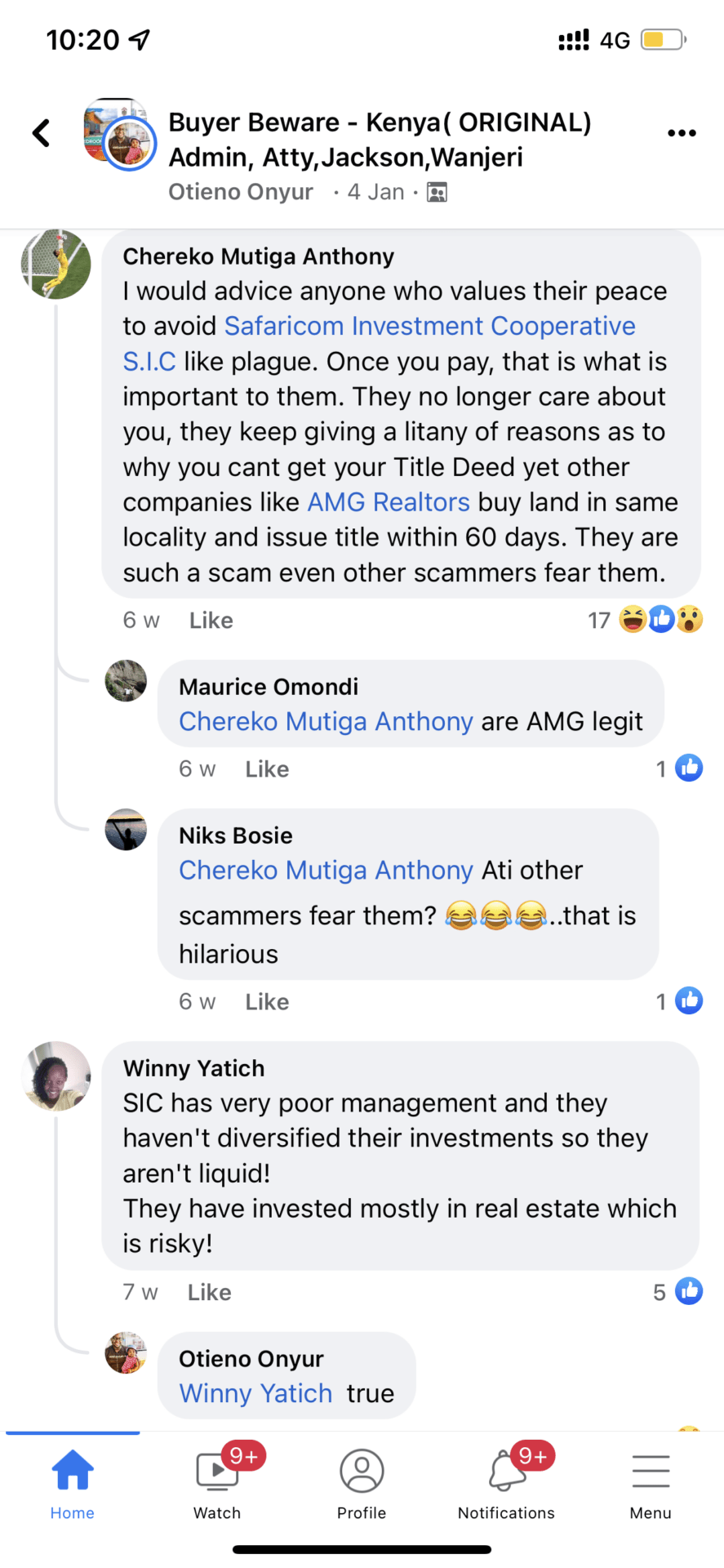Like Niks Bosie's reply
724x1568 pixels.
tap(267, 1002)
